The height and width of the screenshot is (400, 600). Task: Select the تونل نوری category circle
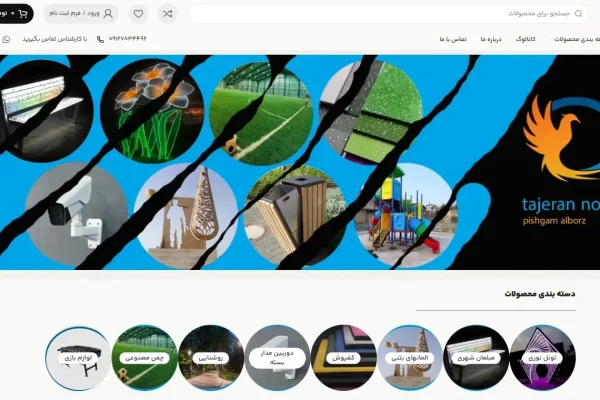(543, 358)
